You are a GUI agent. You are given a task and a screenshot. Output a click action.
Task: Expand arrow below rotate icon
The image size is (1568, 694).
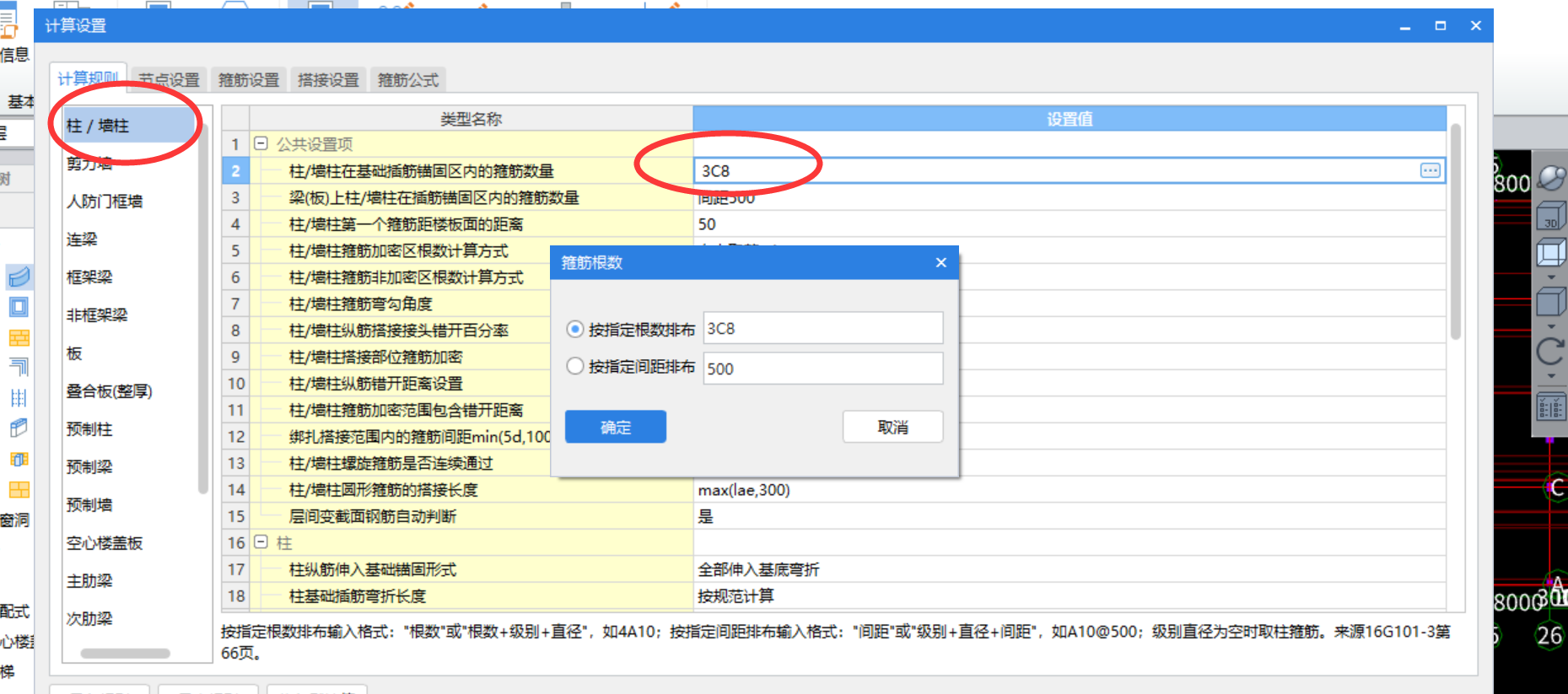click(1551, 376)
